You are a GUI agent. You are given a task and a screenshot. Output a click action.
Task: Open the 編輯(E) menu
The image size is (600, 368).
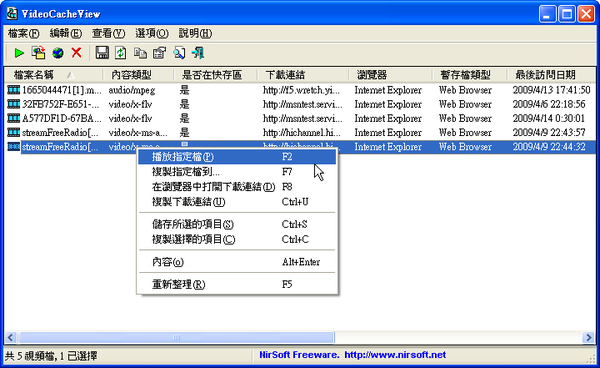(66, 34)
